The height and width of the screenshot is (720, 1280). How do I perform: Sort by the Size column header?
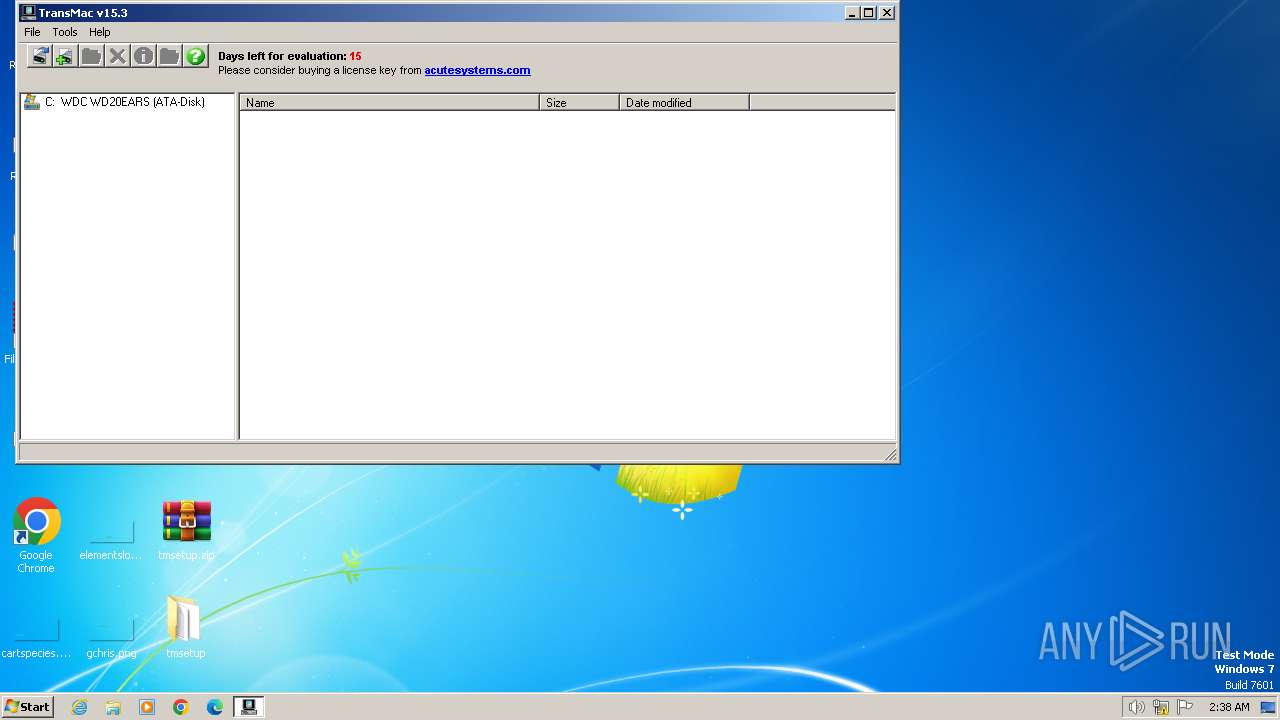pyautogui.click(x=579, y=102)
